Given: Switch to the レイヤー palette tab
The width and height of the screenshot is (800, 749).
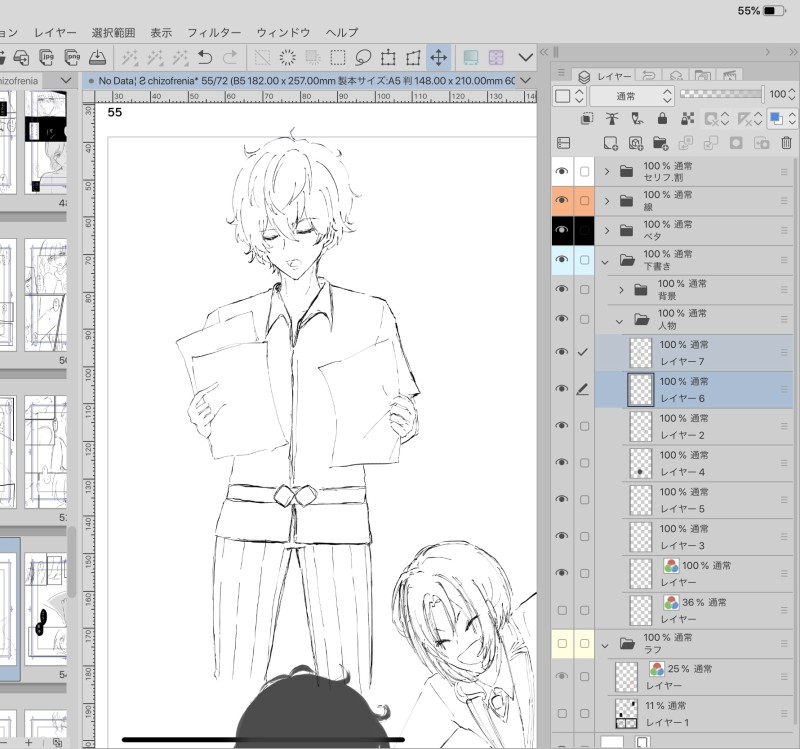Looking at the screenshot, I should tap(605, 76).
